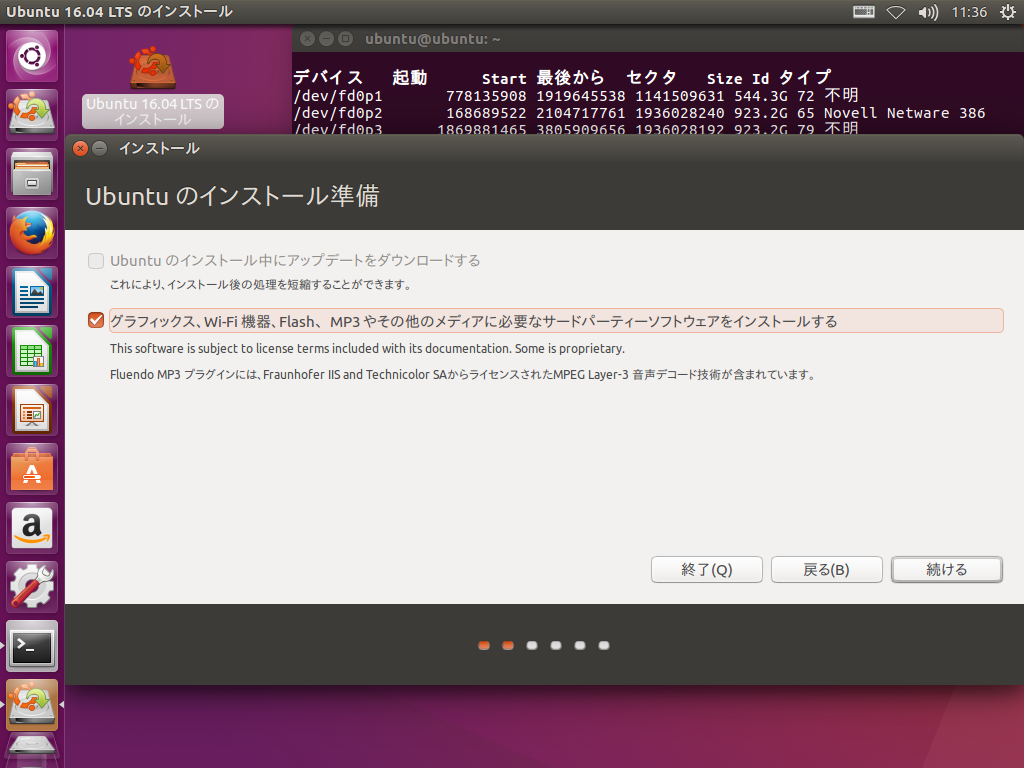Open System Settings wrench-gear icon
Screen dimensions: 1024x768
(x=32, y=586)
